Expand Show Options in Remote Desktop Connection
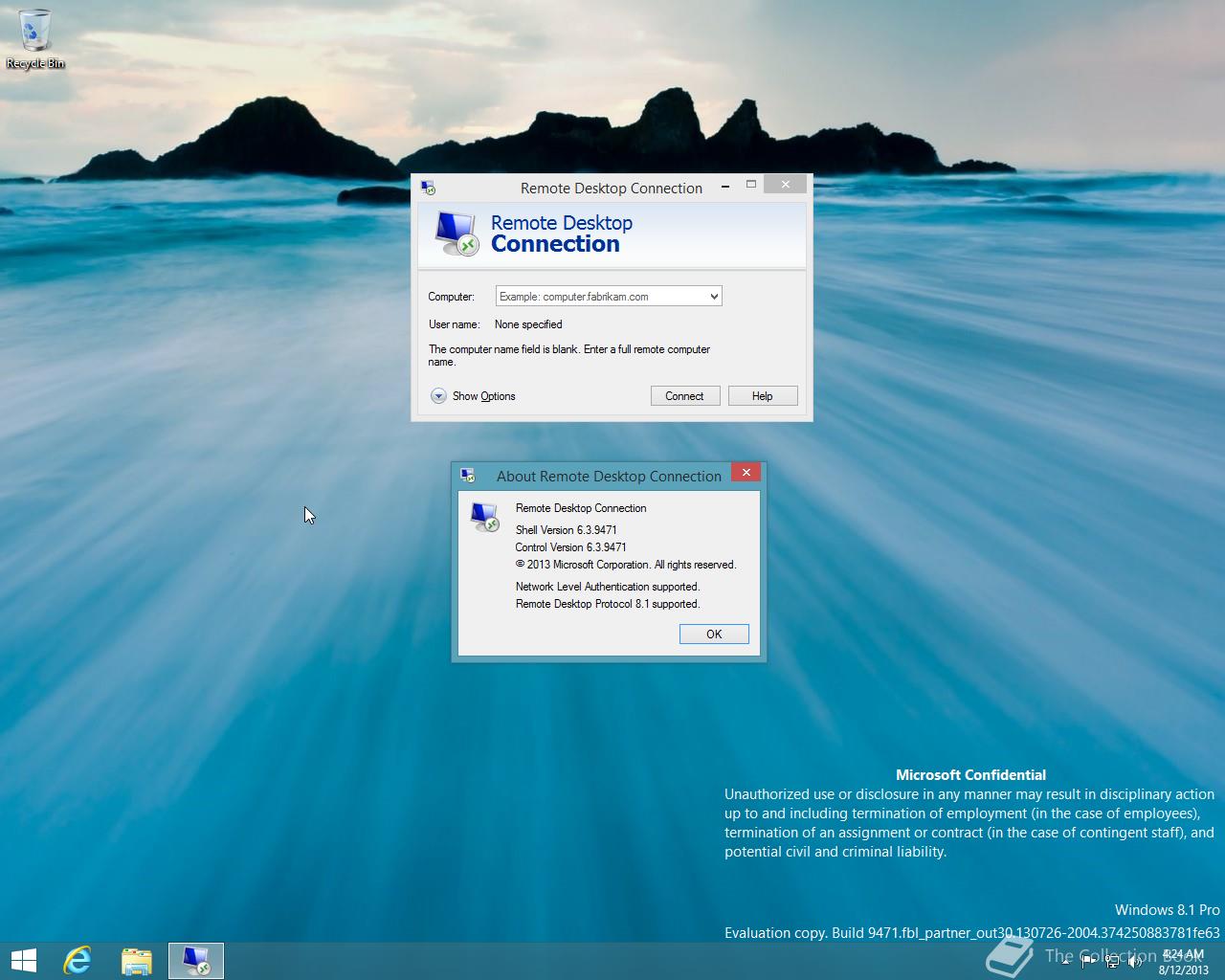This screenshot has width=1225, height=980. click(x=473, y=396)
